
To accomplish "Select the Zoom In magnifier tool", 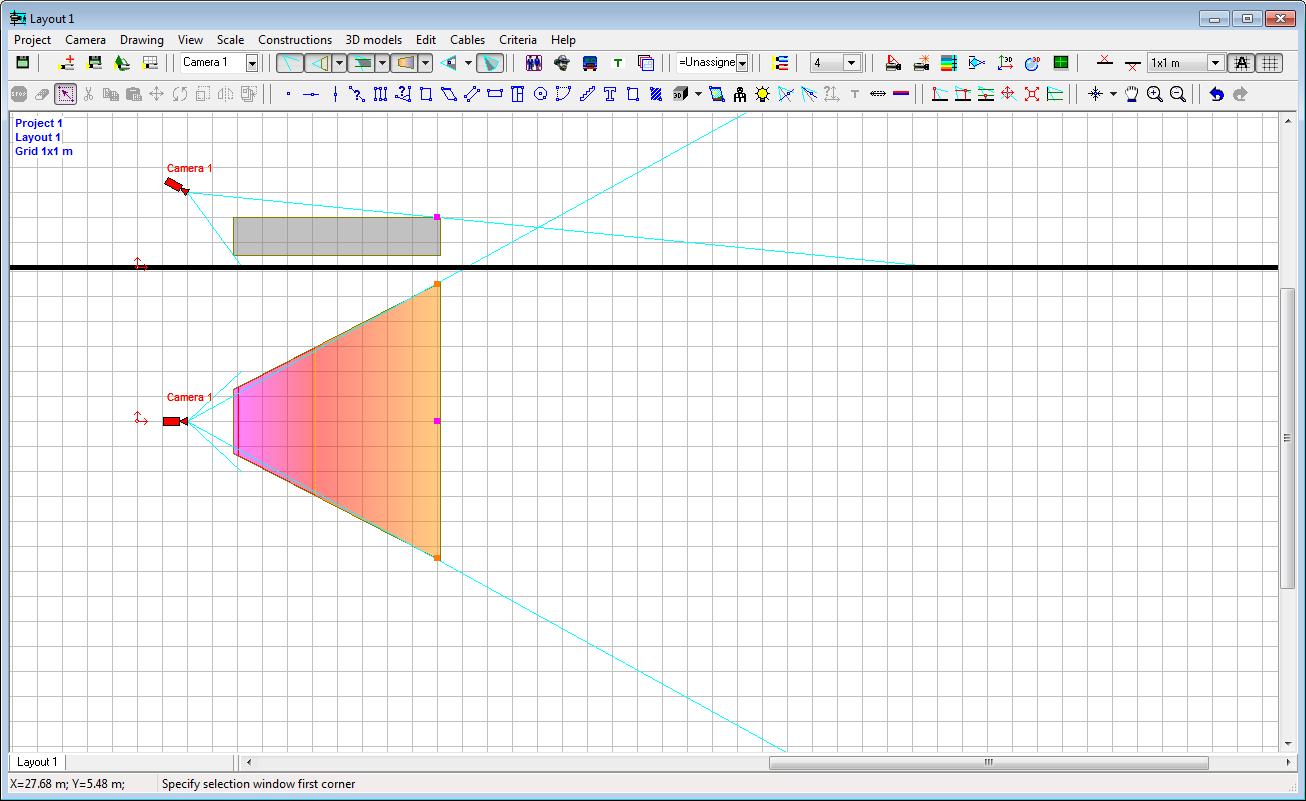I will (x=1155, y=94).
